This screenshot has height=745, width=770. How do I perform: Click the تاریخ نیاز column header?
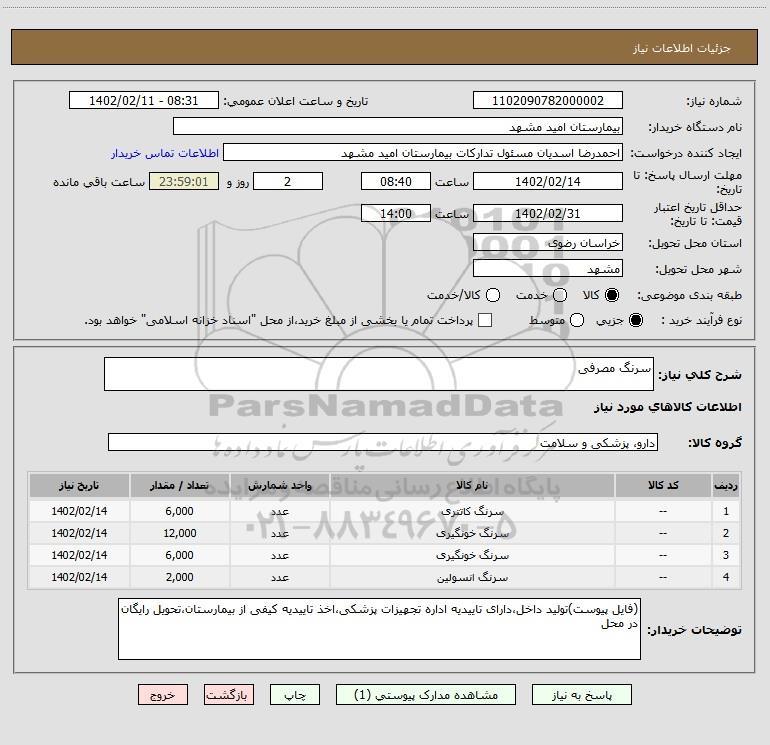79,486
